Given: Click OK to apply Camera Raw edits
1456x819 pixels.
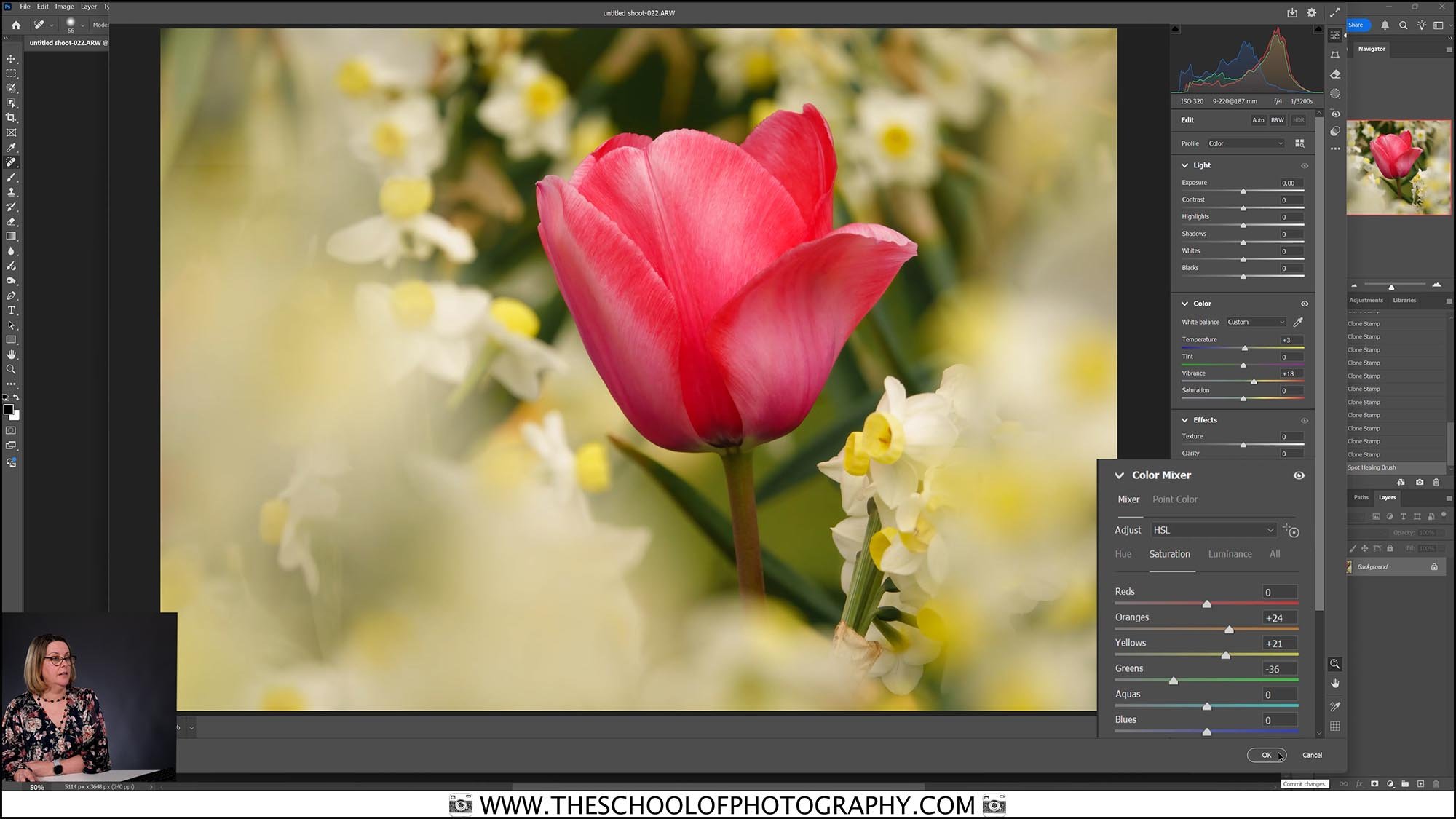Looking at the screenshot, I should point(1267,755).
